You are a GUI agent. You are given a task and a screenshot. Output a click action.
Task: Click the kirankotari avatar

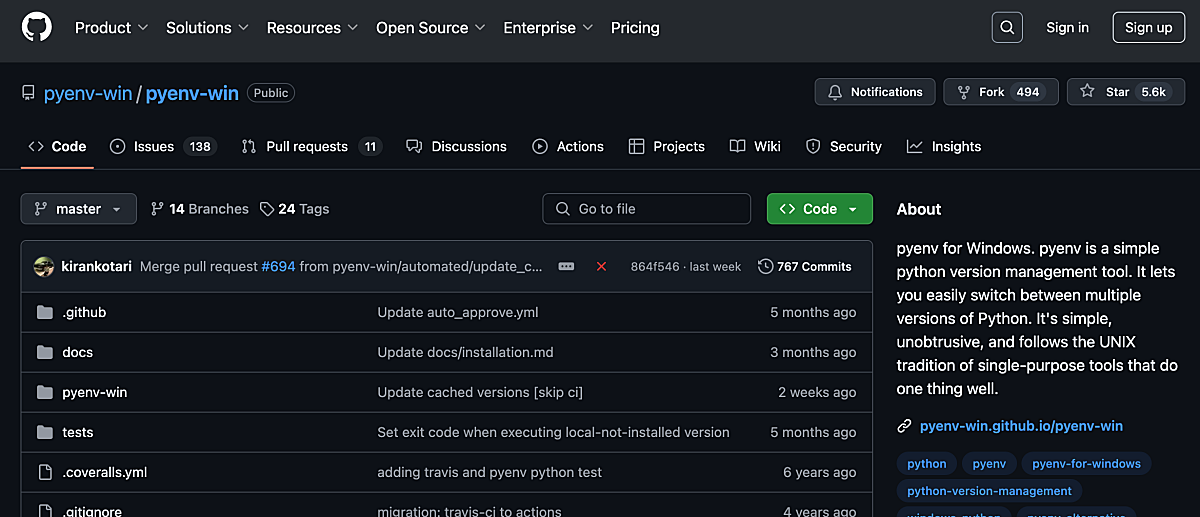[x=44, y=267]
